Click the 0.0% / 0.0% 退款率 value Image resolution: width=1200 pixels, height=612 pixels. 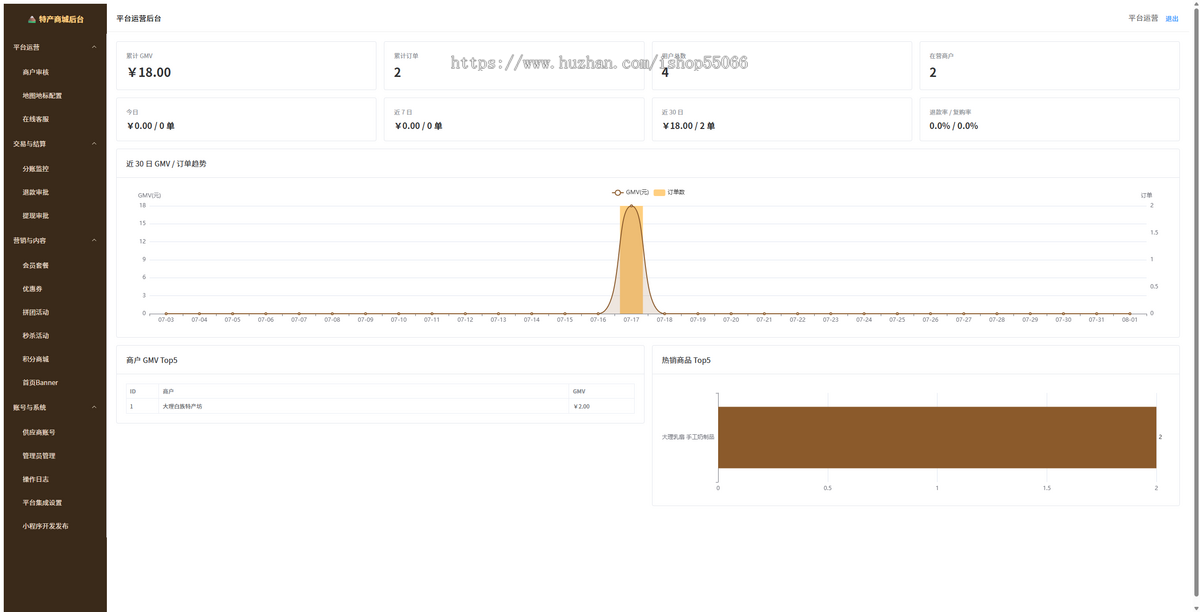click(x=954, y=126)
